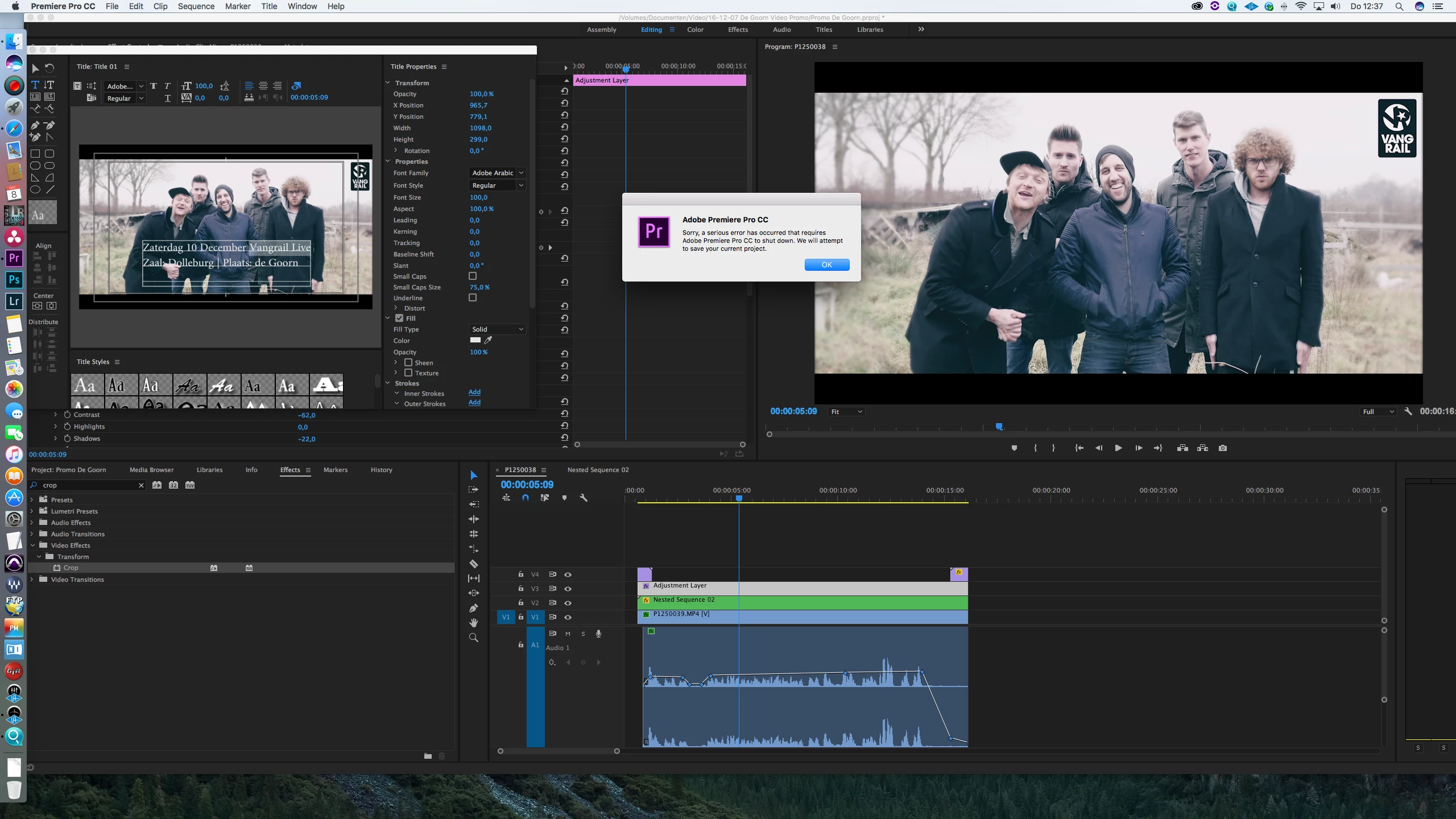Select the Type tool in Title panel
1456x819 pixels.
tap(35, 85)
